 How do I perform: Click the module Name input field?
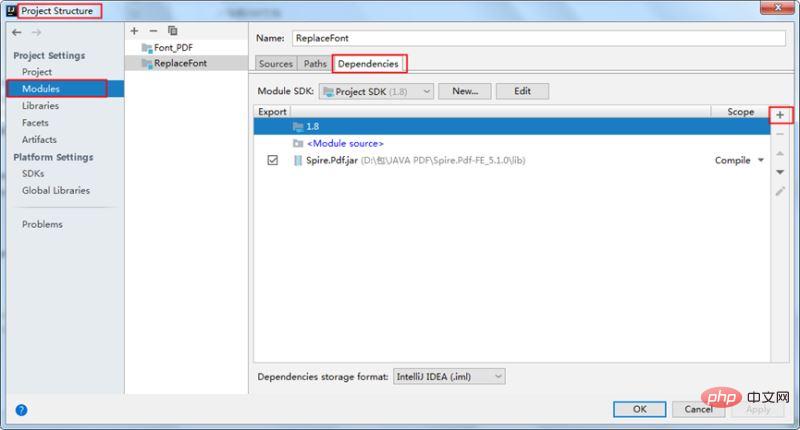point(539,38)
